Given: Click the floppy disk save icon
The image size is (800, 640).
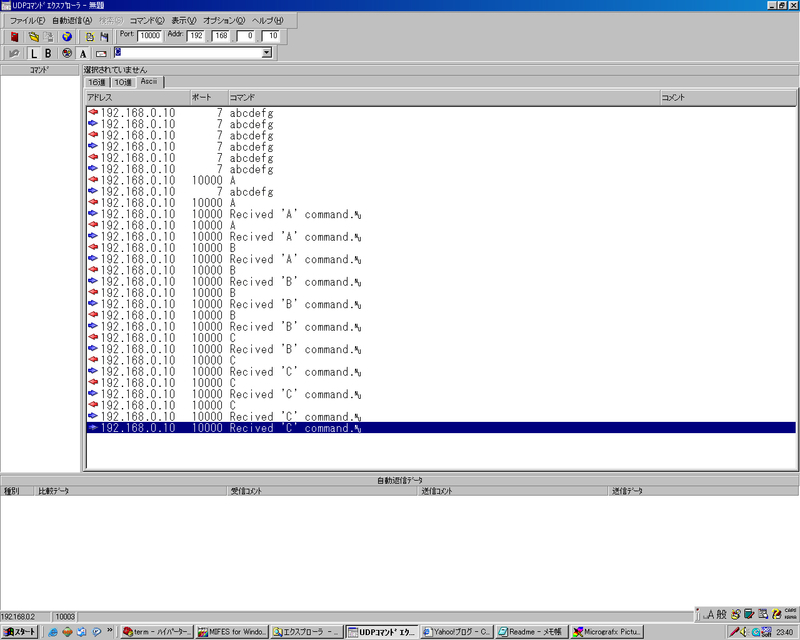Looking at the screenshot, I should click(104, 37).
